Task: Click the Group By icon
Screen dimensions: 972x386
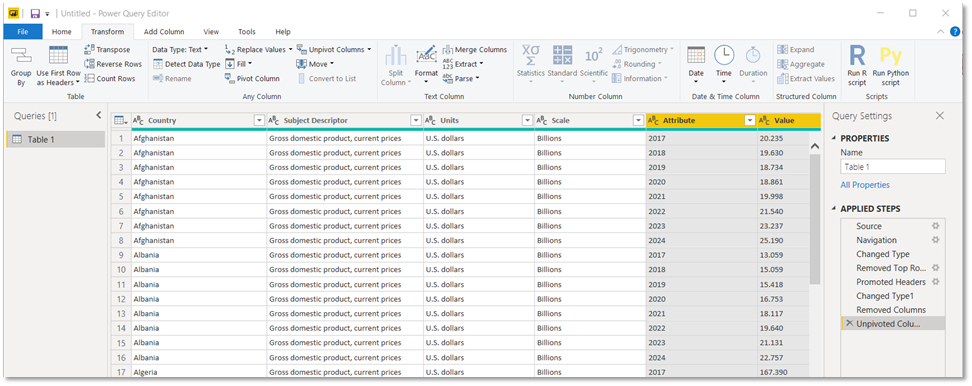Action: [x=21, y=56]
